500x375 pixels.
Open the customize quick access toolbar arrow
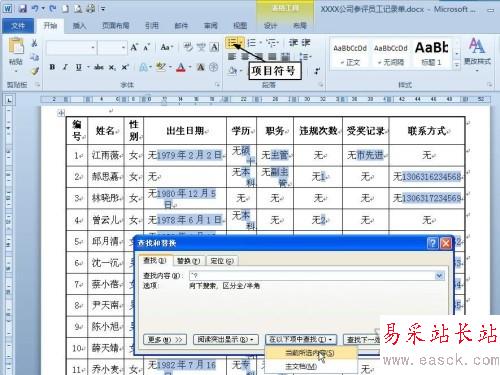click(x=103, y=9)
